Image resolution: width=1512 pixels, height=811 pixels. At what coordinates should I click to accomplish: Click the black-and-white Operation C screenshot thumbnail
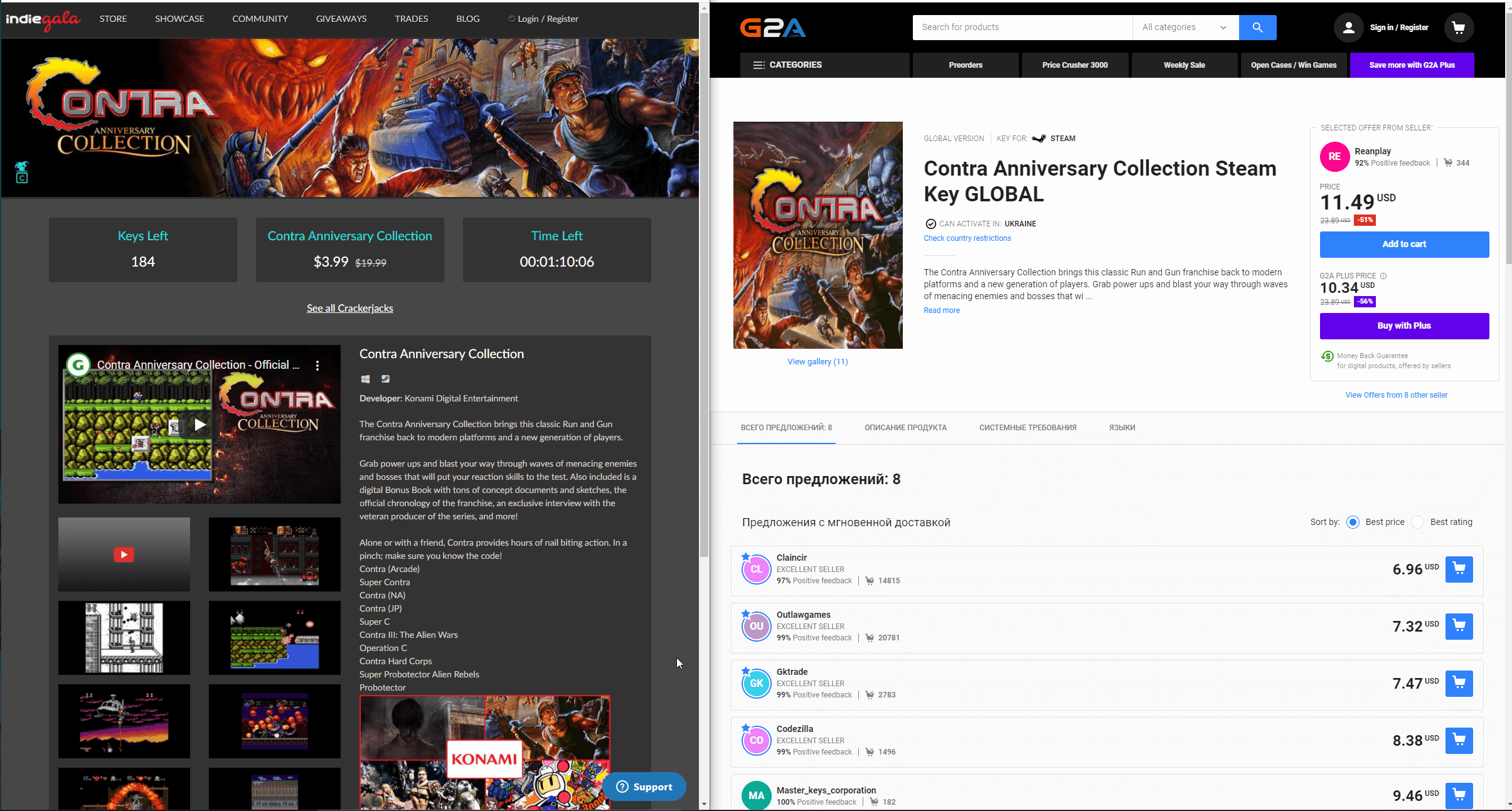point(124,638)
